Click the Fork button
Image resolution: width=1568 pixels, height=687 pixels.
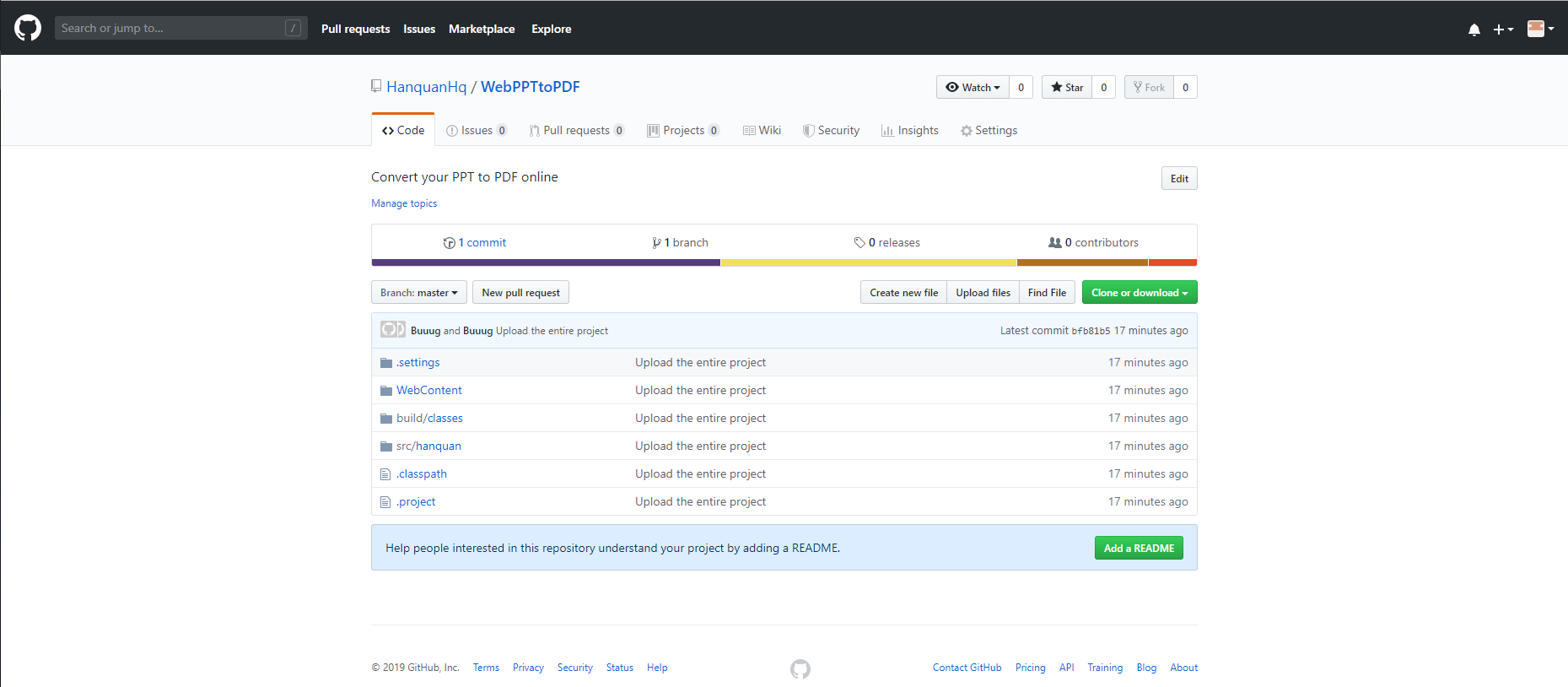1149,87
